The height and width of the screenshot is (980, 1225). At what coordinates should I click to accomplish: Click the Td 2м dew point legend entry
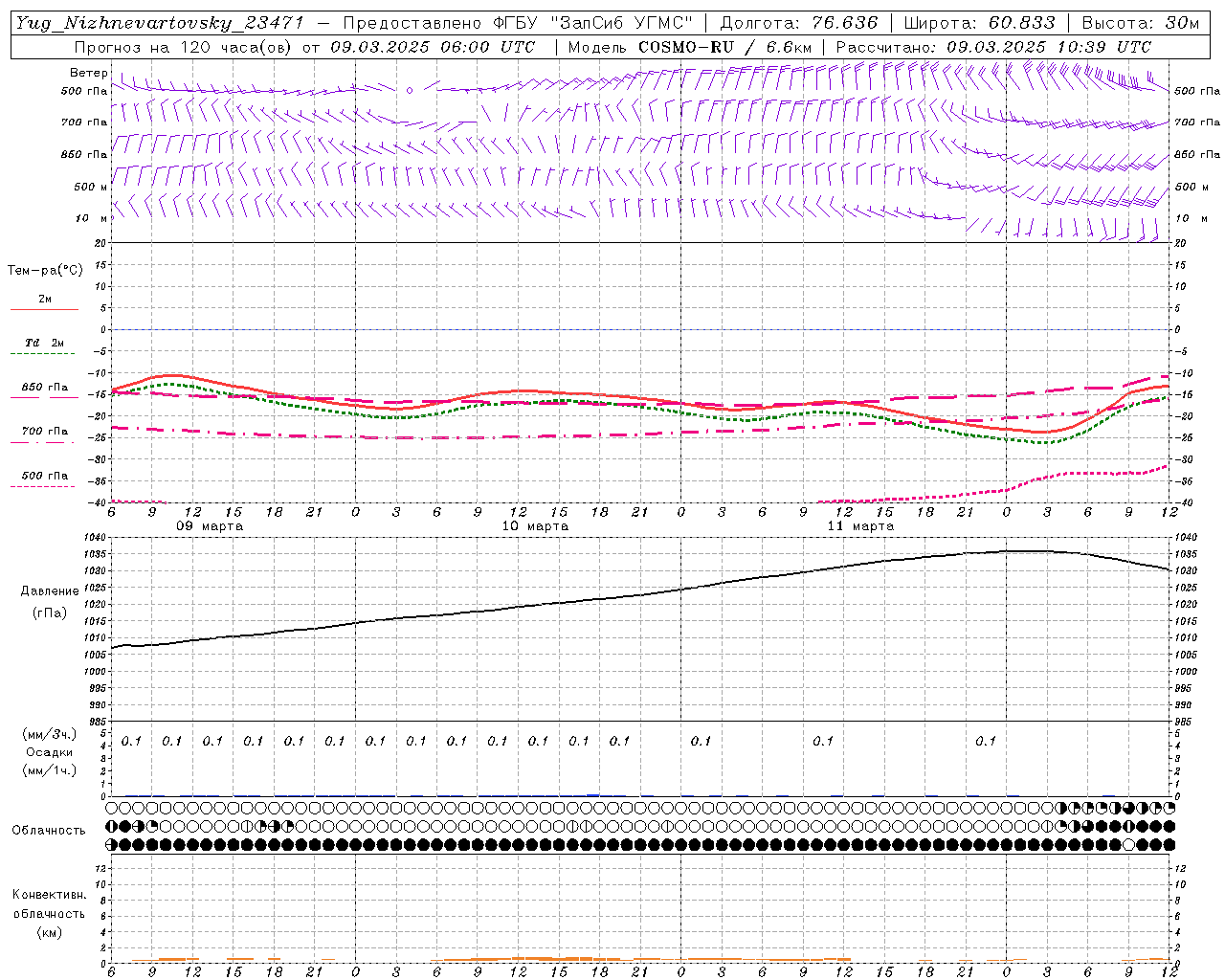point(45,343)
